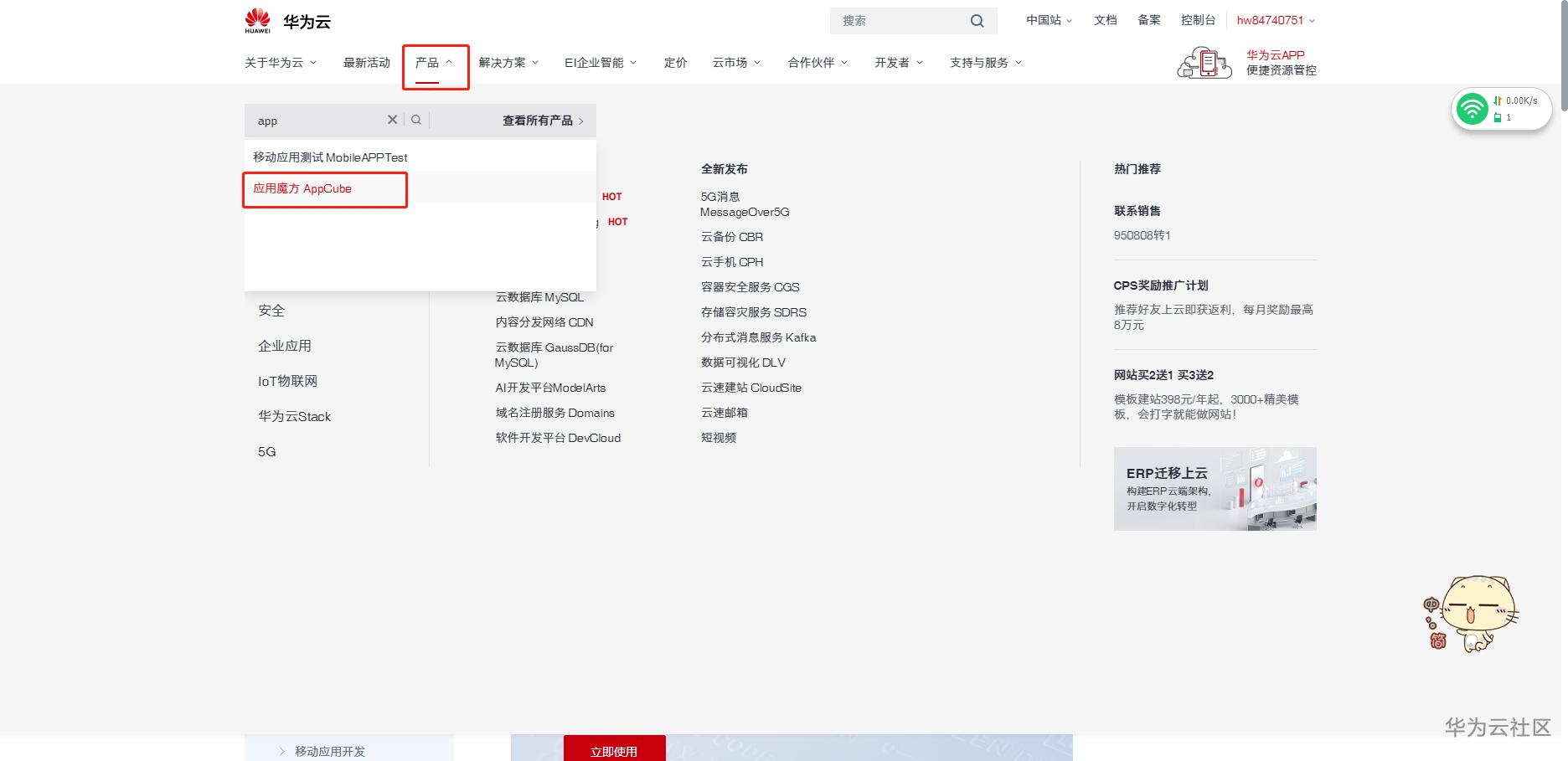The height and width of the screenshot is (761, 1568).
Task: Open 容器安全服务 CGS product
Action: [750, 287]
